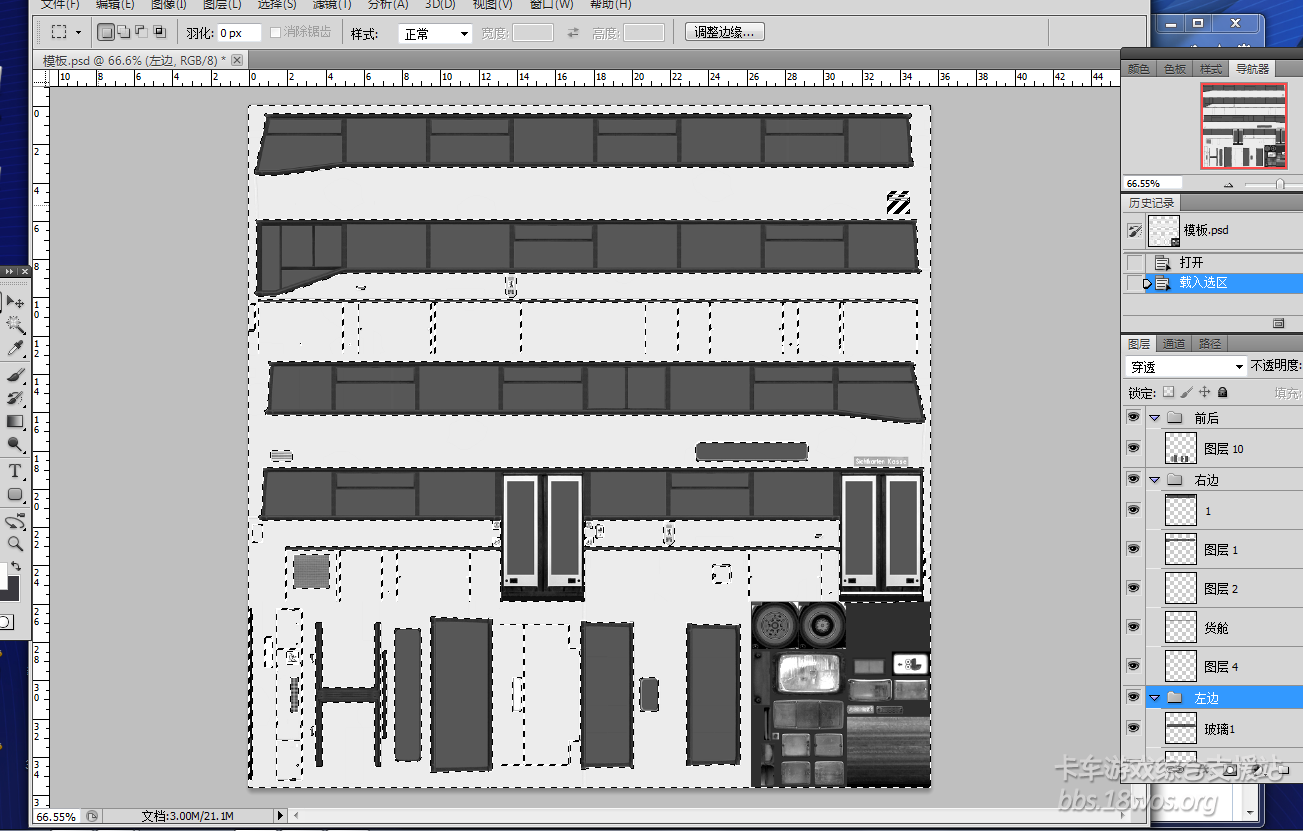Screen dimensions: 1303x831
Task: Hide the 货舱 layer
Action: (1133, 627)
